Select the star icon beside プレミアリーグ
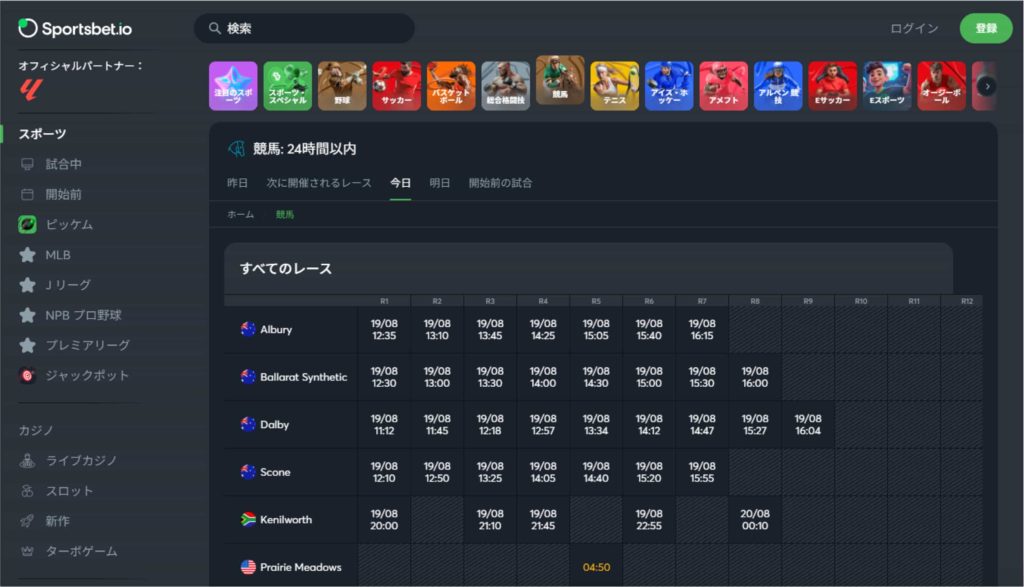This screenshot has height=587, width=1024. coord(27,345)
